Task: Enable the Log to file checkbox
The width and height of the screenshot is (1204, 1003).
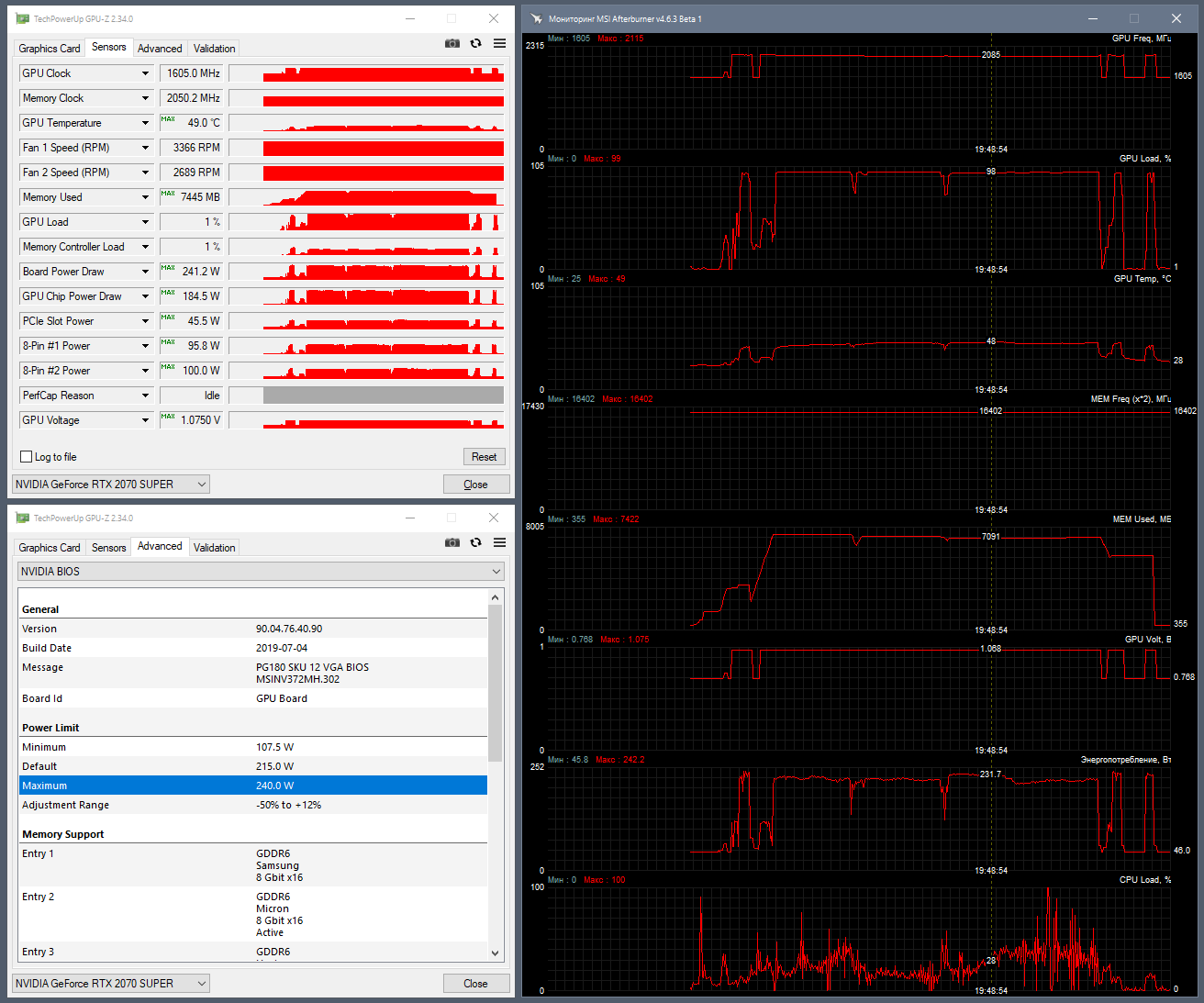Action: [x=27, y=457]
